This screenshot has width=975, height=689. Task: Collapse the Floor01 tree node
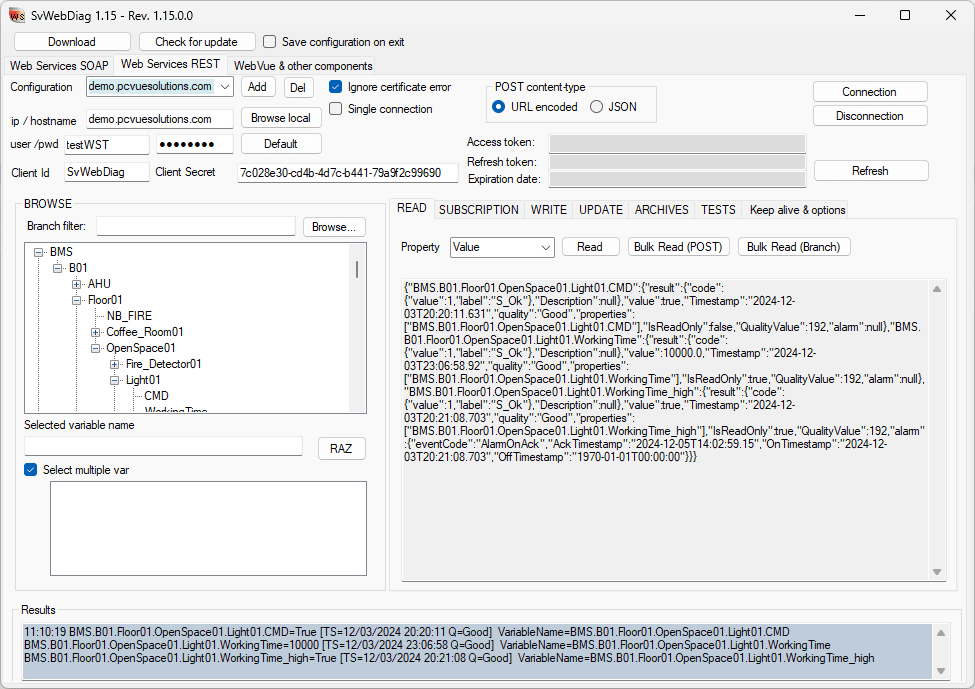point(76,300)
